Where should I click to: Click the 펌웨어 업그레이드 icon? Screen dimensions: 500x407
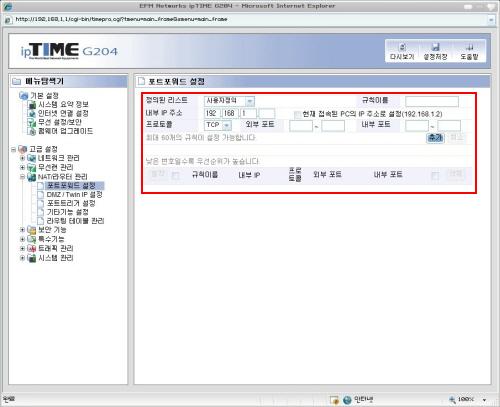click(32, 131)
